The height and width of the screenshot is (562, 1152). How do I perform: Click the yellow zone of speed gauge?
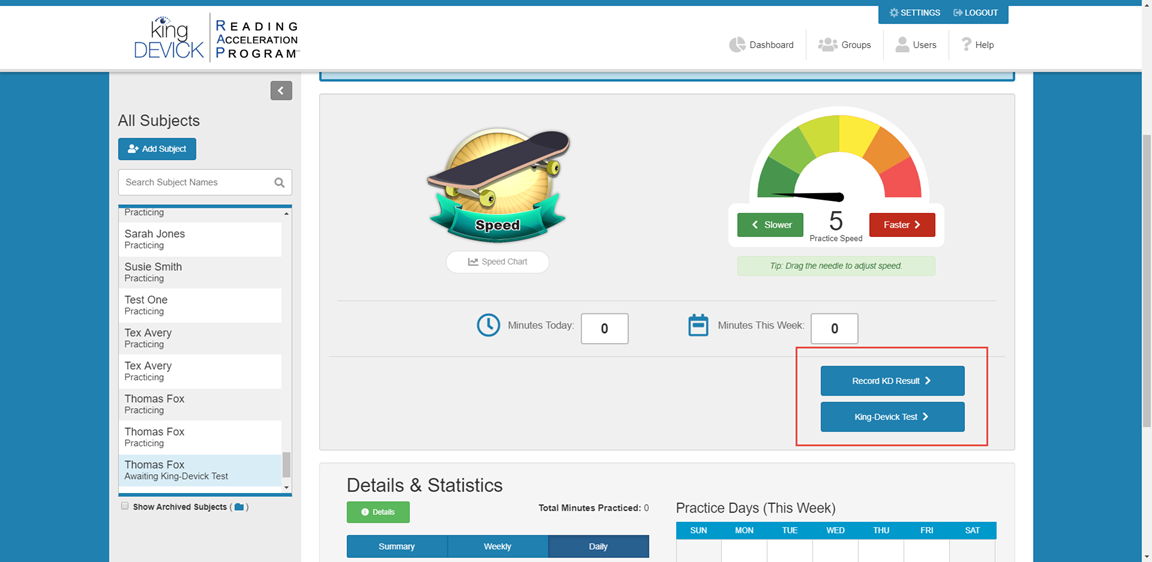tap(857, 134)
